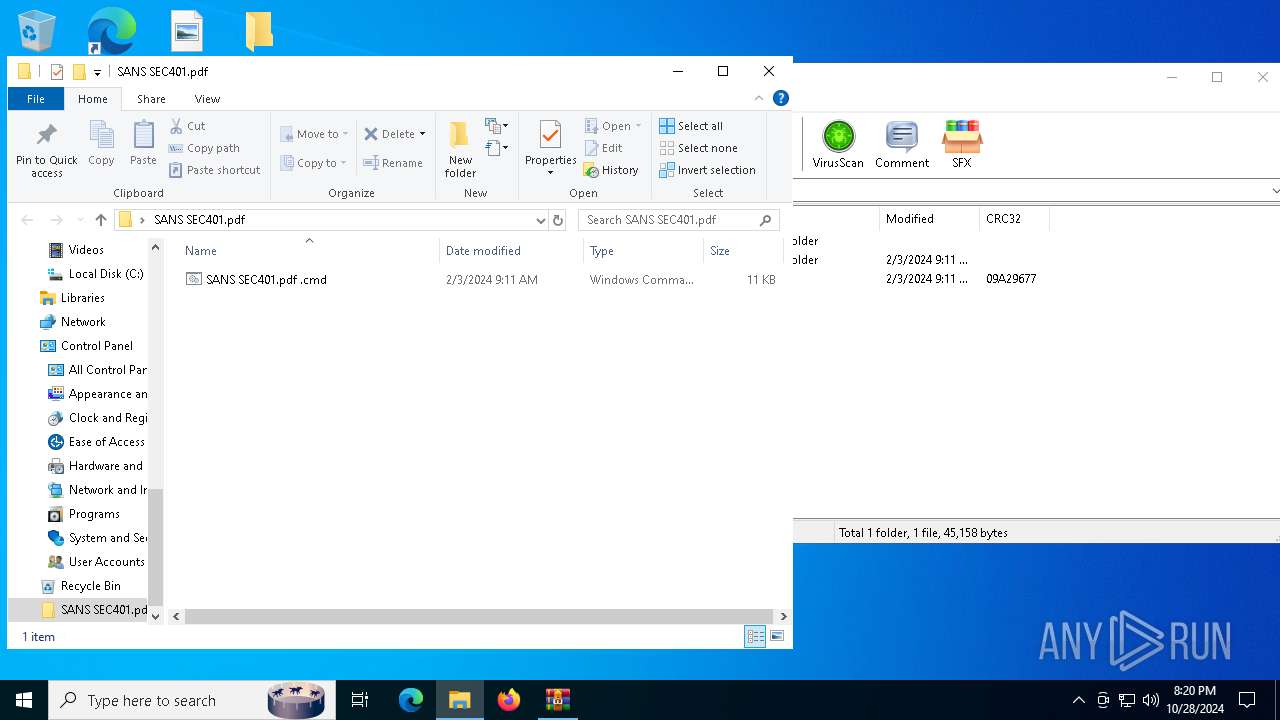
Task: Open the Copy to dropdown
Action: [313, 163]
